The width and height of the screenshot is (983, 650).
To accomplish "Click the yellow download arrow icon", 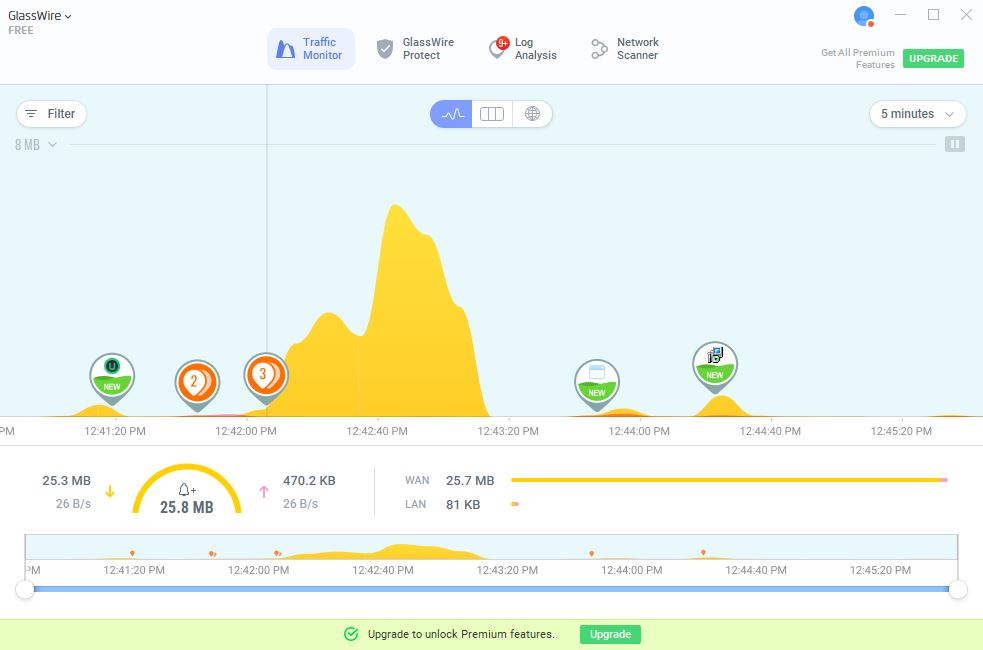I will click(110, 491).
